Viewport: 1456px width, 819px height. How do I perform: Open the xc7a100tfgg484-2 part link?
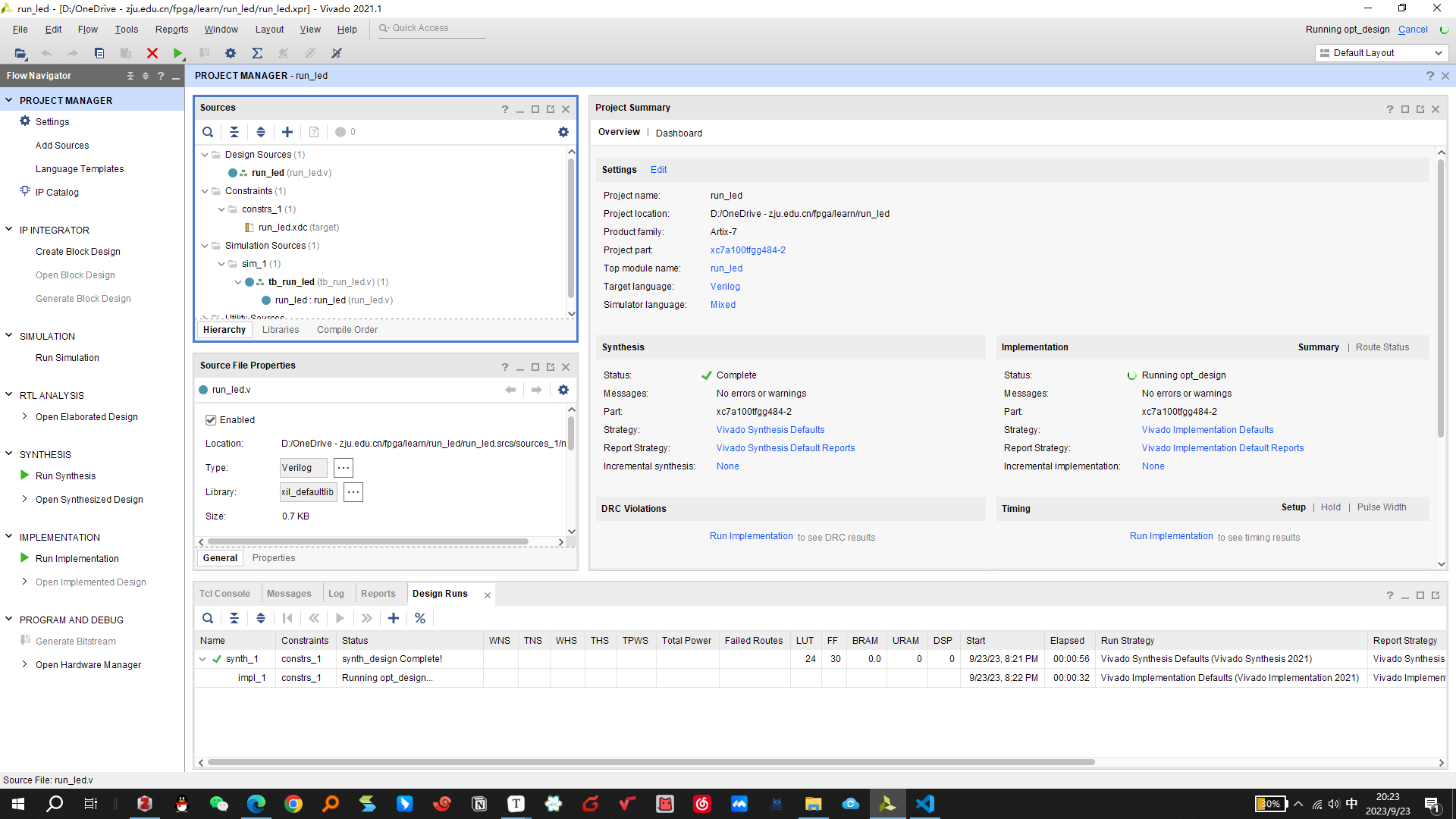pos(747,249)
